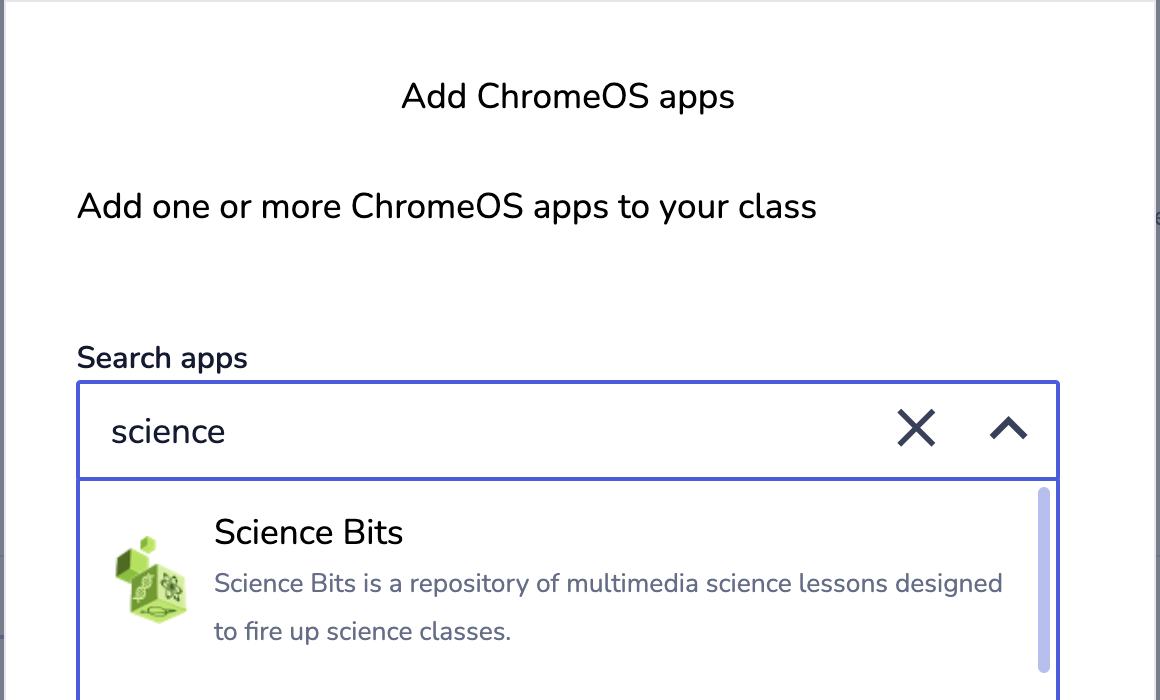Image resolution: width=1160 pixels, height=700 pixels.
Task: Click the results list scrollbar thumb
Action: (1044, 579)
